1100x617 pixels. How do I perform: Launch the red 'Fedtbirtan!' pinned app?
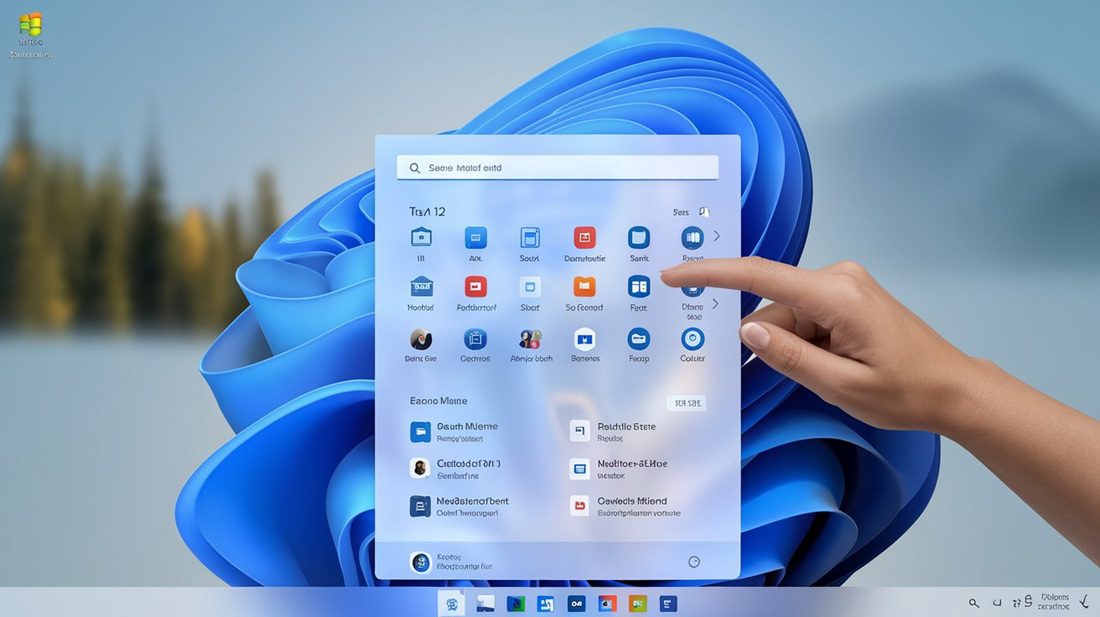476,287
